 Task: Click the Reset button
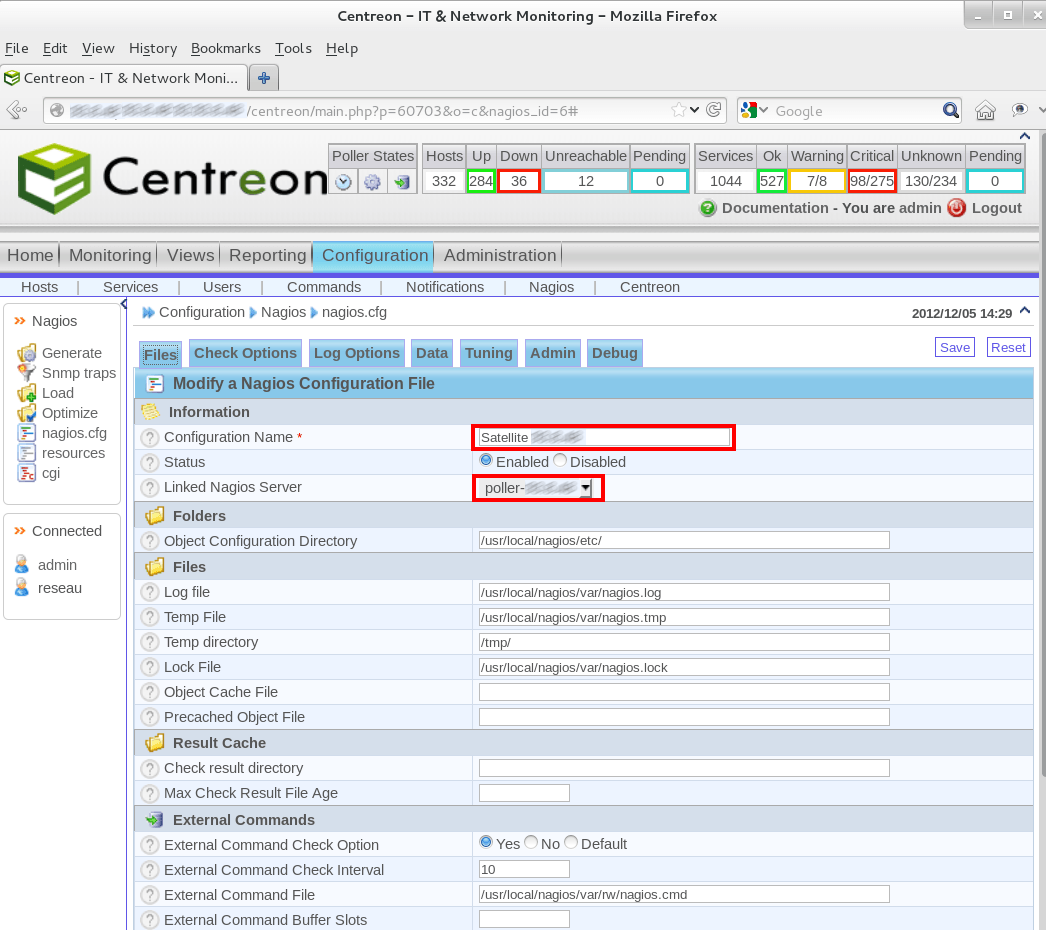[x=1008, y=346]
